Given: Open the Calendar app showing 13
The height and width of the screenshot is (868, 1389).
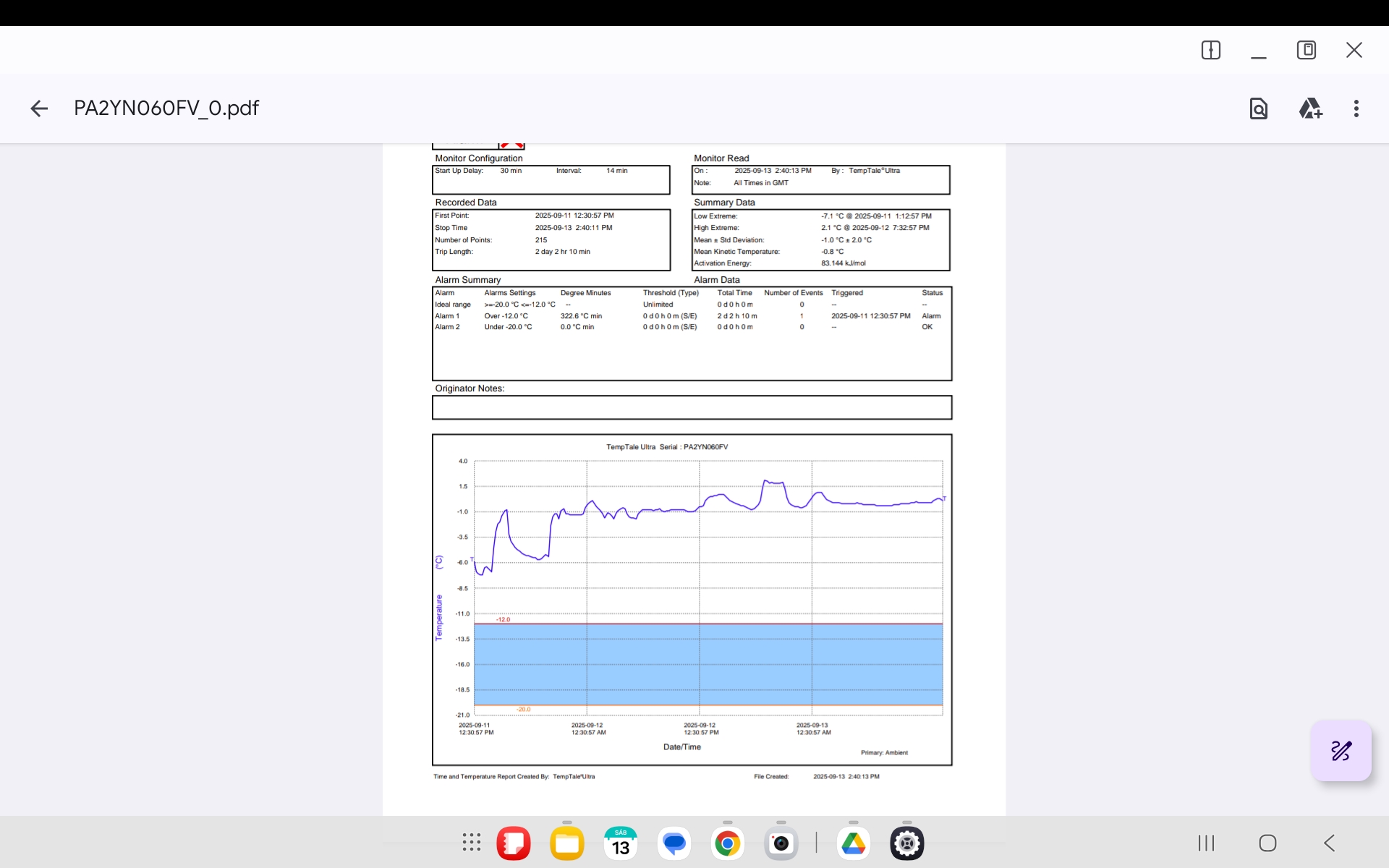Looking at the screenshot, I should (x=621, y=843).
